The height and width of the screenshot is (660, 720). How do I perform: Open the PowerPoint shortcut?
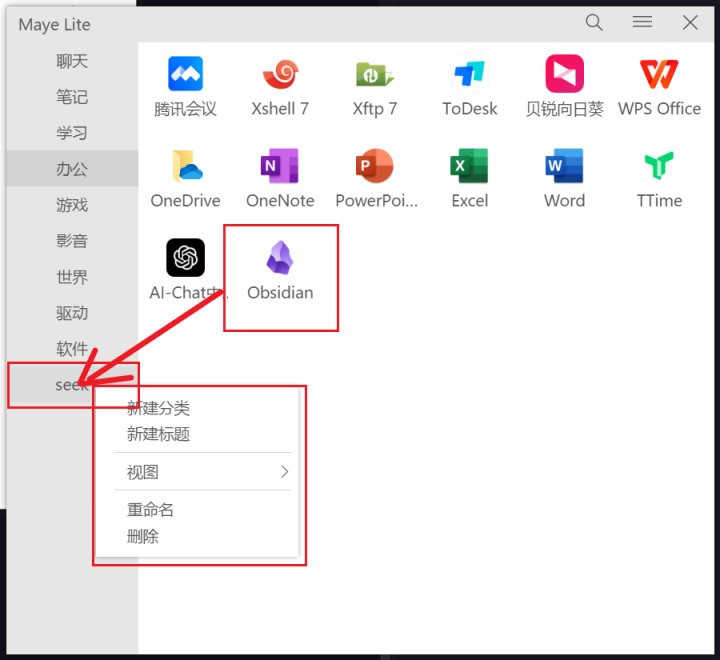pyautogui.click(x=375, y=166)
